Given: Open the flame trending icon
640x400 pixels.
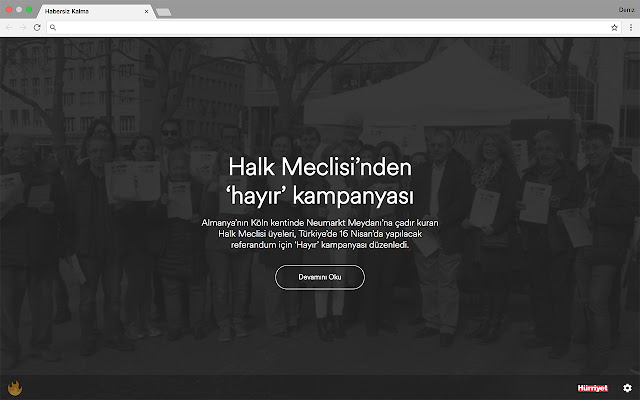Looking at the screenshot, I should coord(15,388).
